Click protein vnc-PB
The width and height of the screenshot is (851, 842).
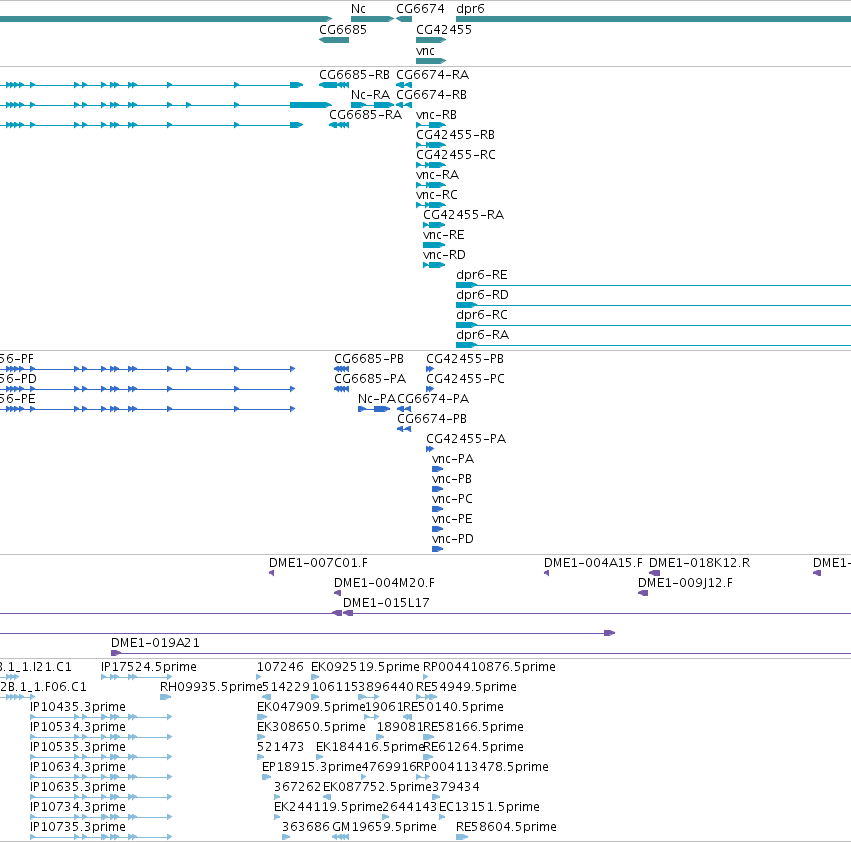(x=452, y=479)
